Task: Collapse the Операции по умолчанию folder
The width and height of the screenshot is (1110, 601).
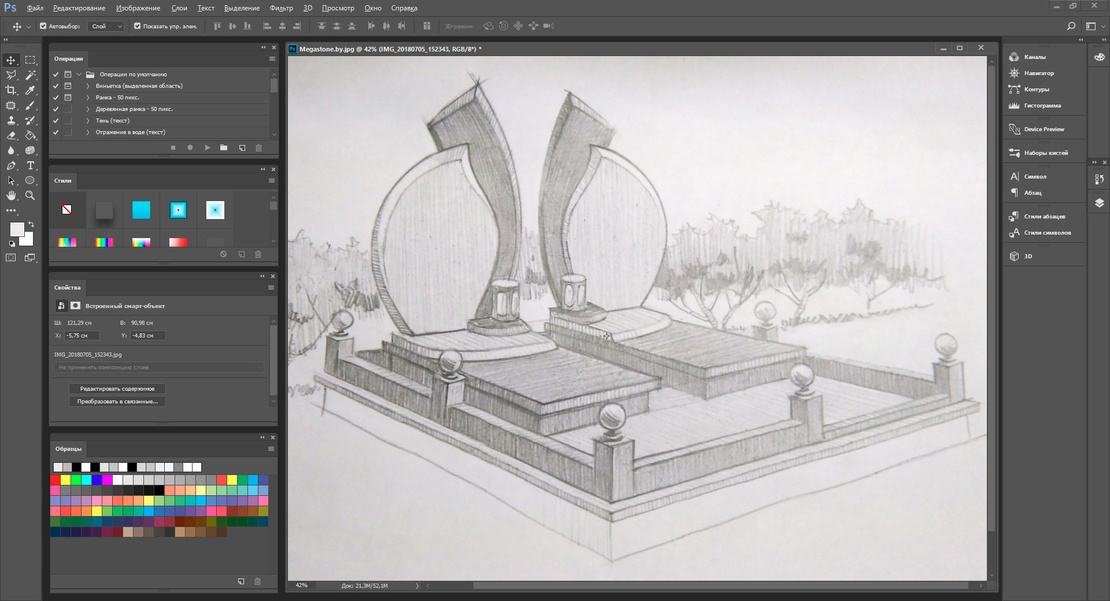Action: 77,75
